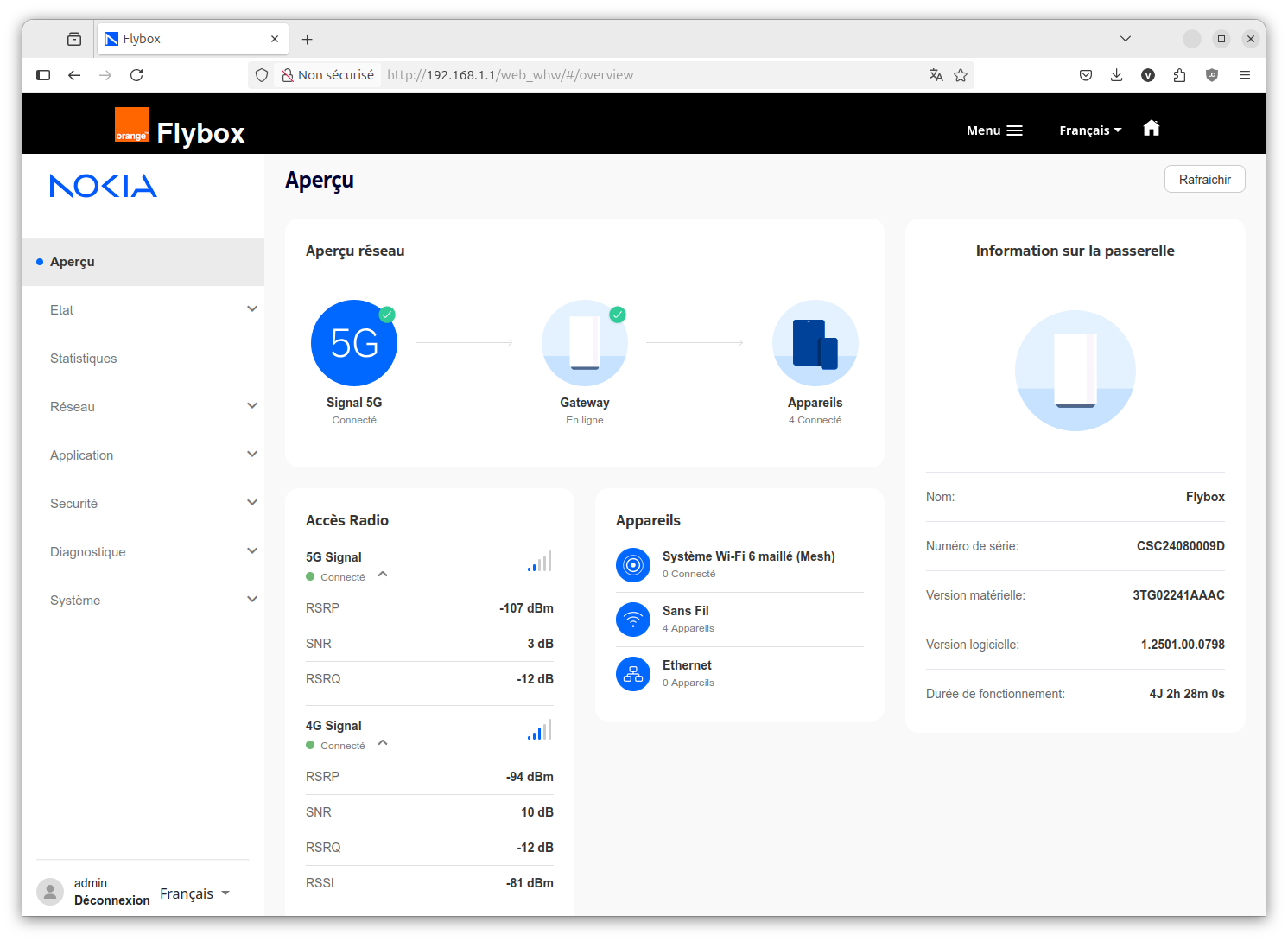
Task: Click the translate page icon in address bar
Action: point(936,75)
